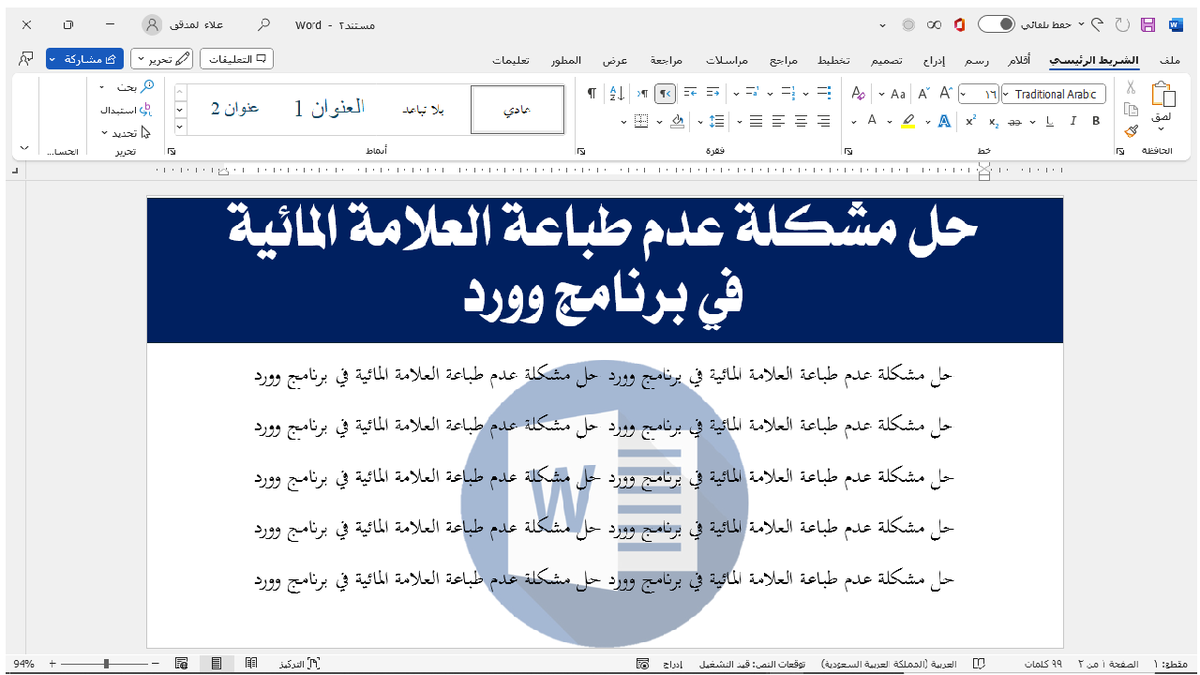
Task: Switch to Read Mode view icon
Action: click(x=251, y=663)
